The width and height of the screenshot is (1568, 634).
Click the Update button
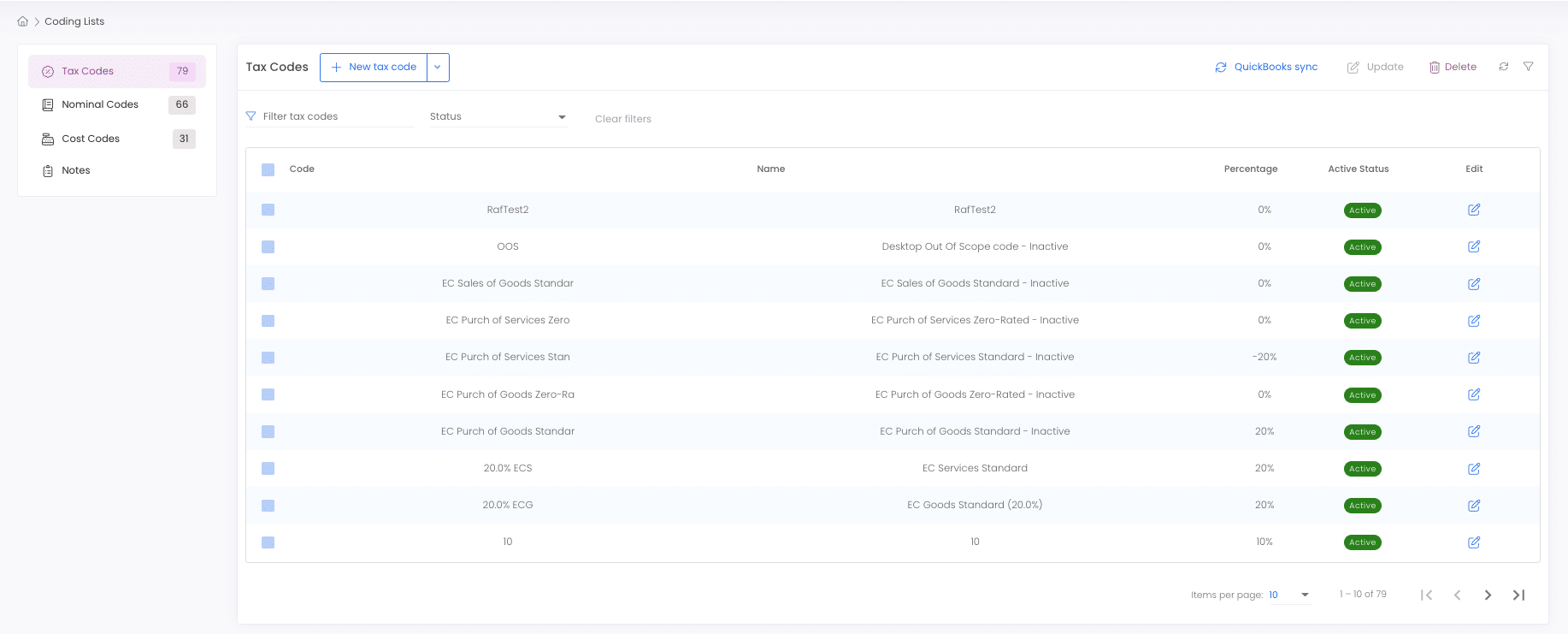[1376, 67]
